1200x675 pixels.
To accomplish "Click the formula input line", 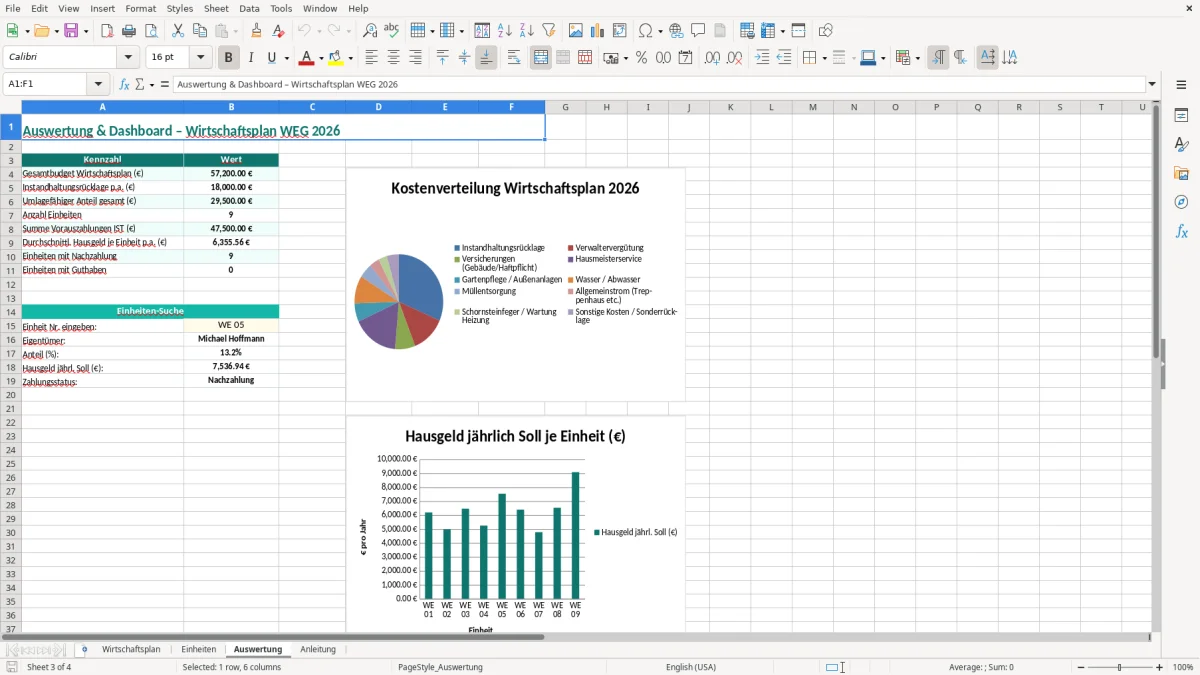I will 659,84.
